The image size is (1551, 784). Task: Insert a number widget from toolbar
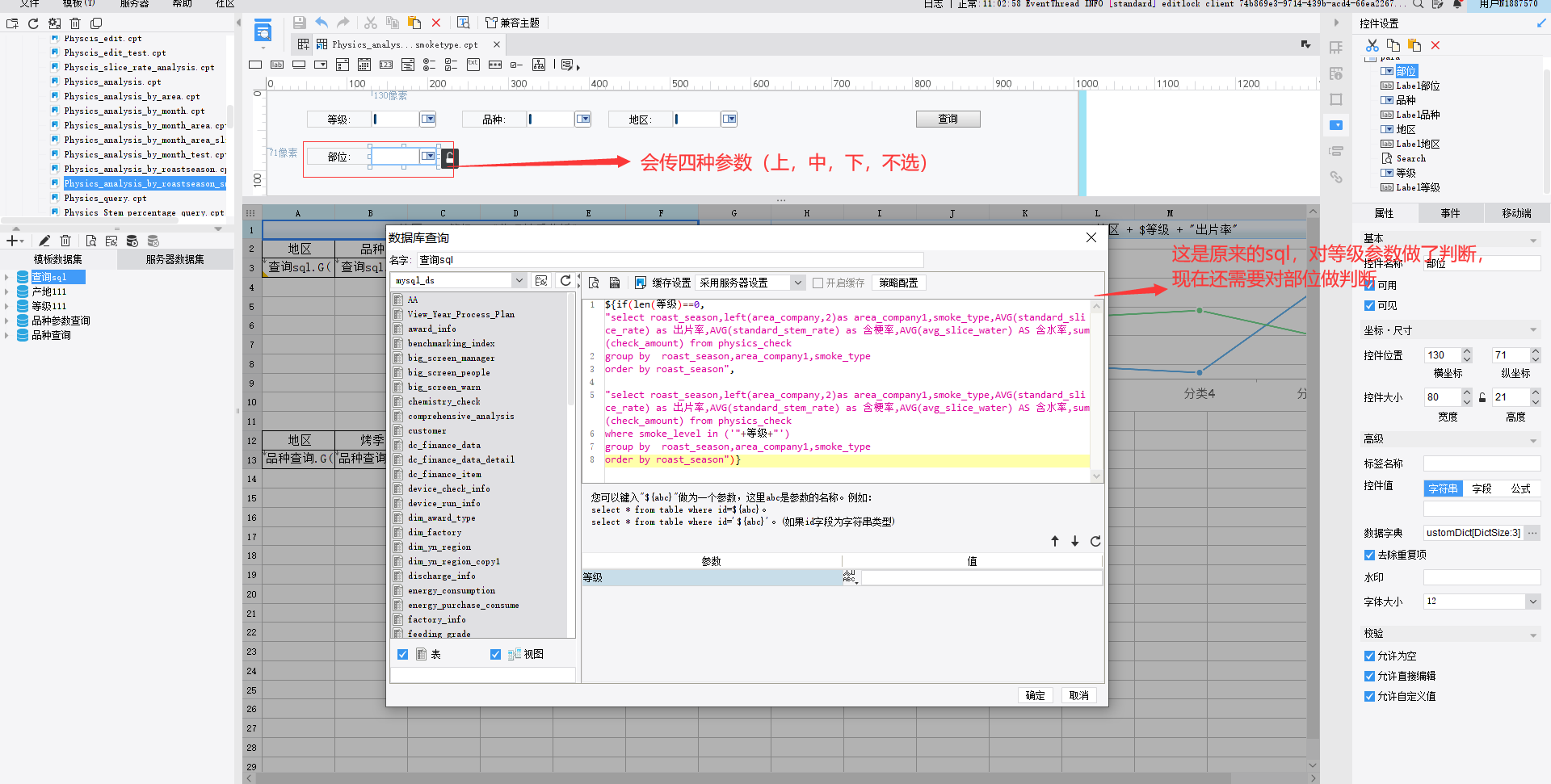[386, 65]
